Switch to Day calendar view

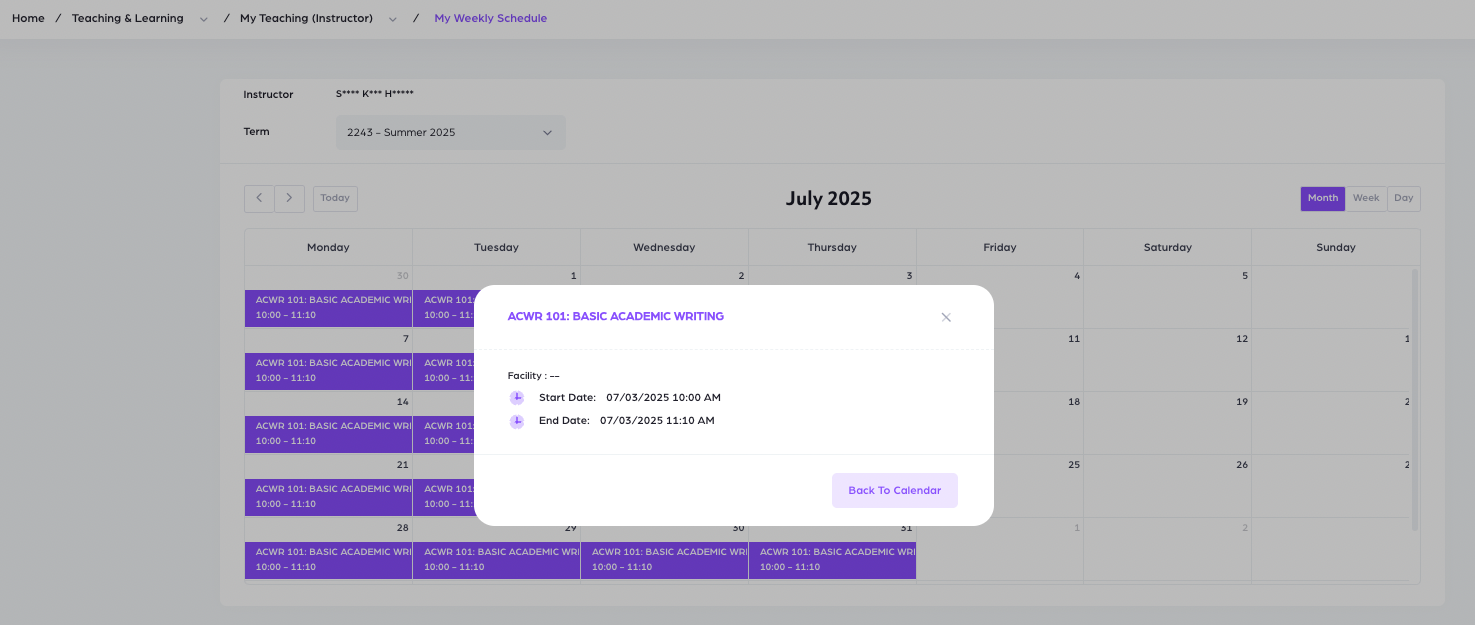tap(1403, 198)
